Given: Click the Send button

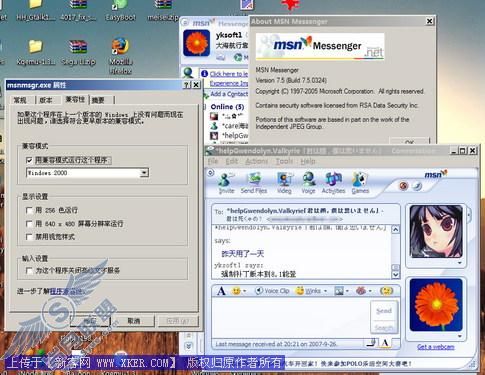Looking at the screenshot, I should tap(384, 311).
